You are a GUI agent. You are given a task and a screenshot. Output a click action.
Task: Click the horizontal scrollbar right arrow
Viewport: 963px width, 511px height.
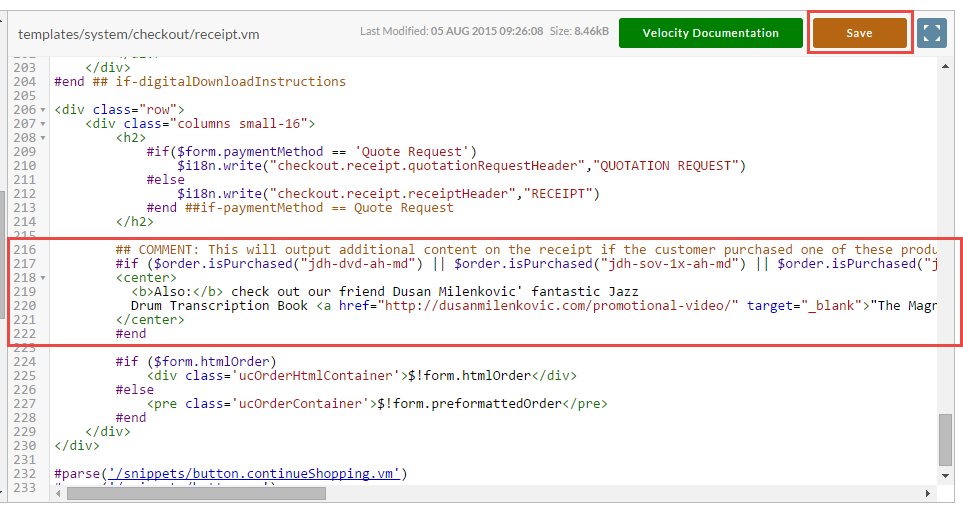(x=928, y=493)
